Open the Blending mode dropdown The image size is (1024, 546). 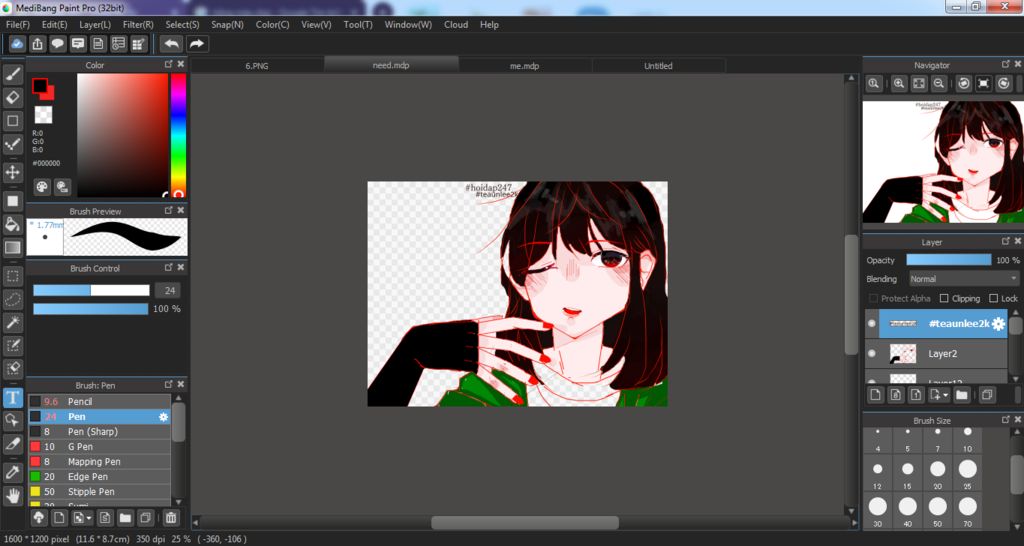964,279
